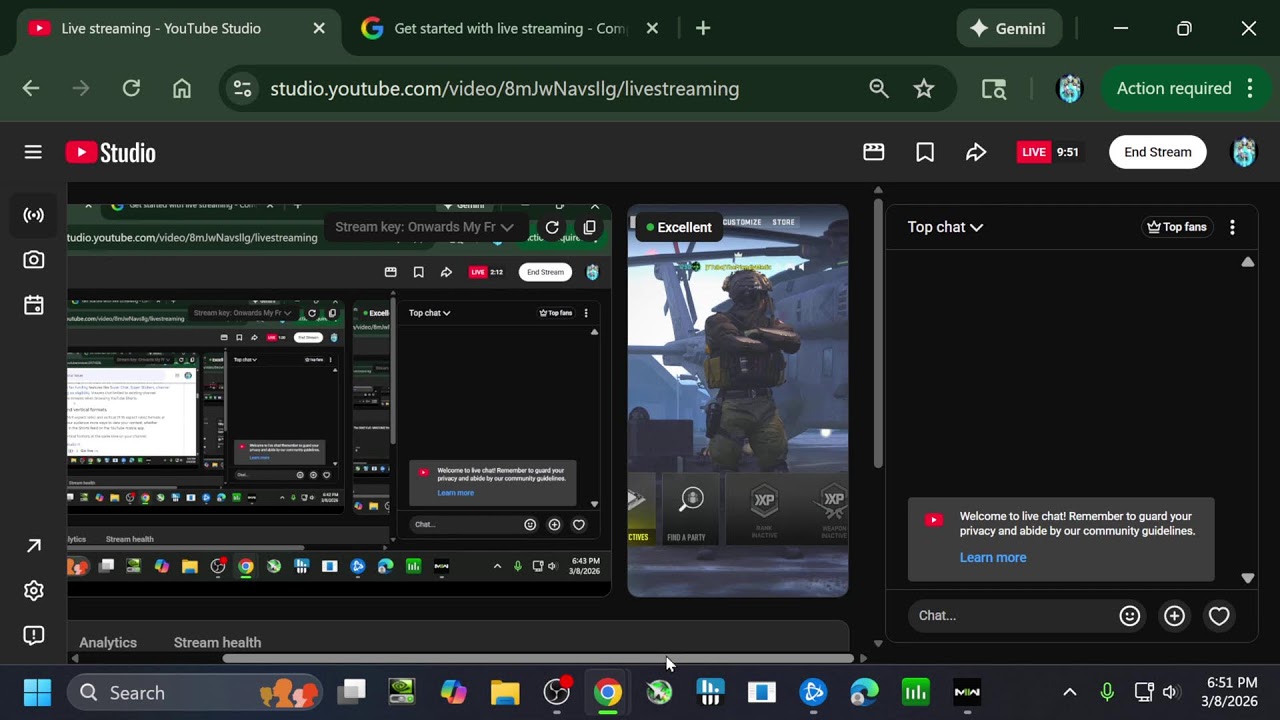This screenshot has width=1280, height=720.
Task: Click the Lens search icon in toolbar
Action: (x=994, y=89)
